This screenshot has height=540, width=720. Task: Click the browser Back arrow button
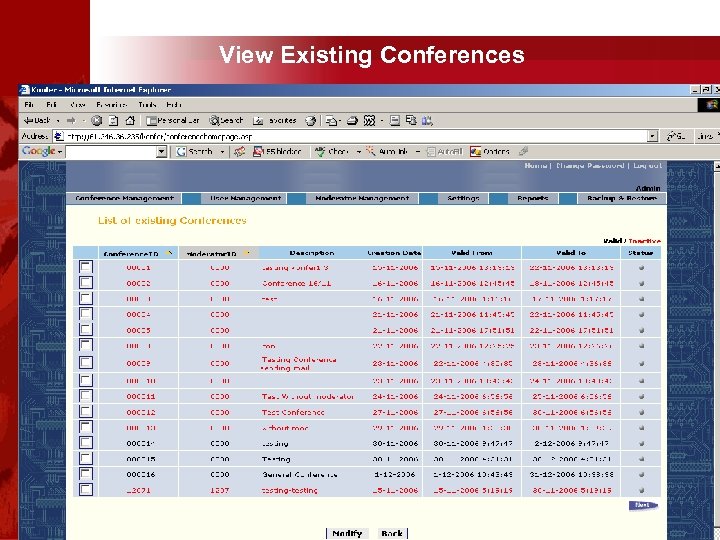(36, 121)
